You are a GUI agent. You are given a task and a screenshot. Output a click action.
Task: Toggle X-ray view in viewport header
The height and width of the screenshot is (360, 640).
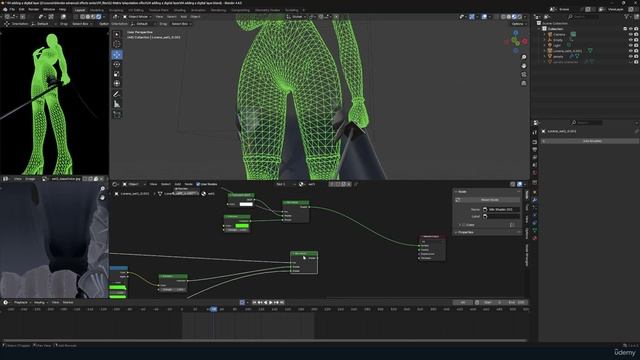tap(496, 17)
